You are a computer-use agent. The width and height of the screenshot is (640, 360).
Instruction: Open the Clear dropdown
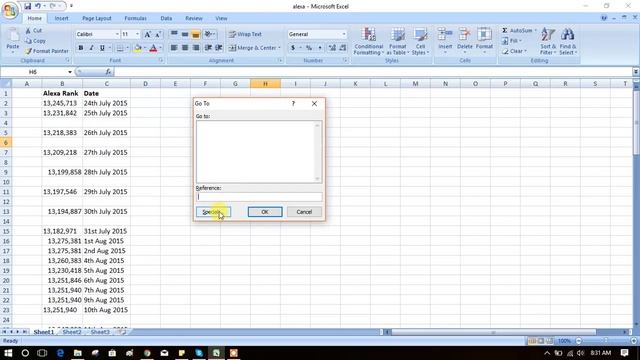(x=514, y=51)
